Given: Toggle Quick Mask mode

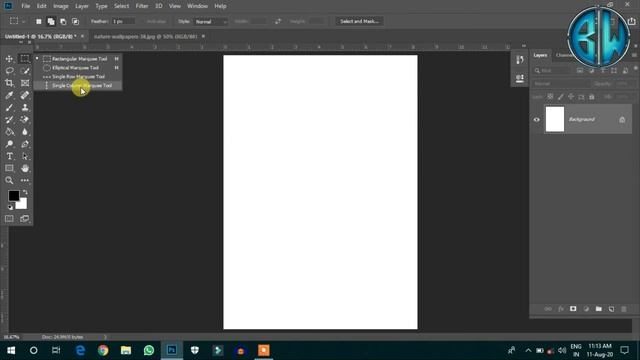Looking at the screenshot, I should 9,219.
